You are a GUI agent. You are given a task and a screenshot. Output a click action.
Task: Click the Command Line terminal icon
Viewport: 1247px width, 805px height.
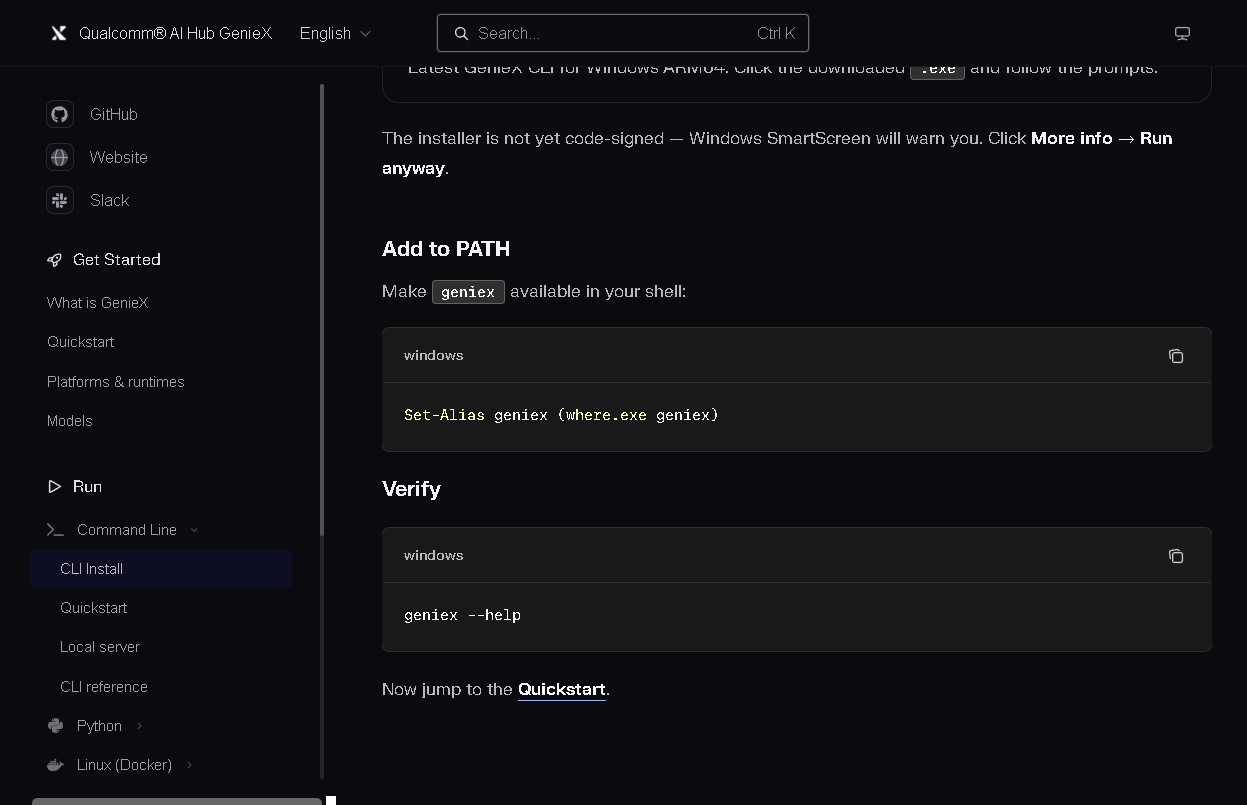coord(55,530)
